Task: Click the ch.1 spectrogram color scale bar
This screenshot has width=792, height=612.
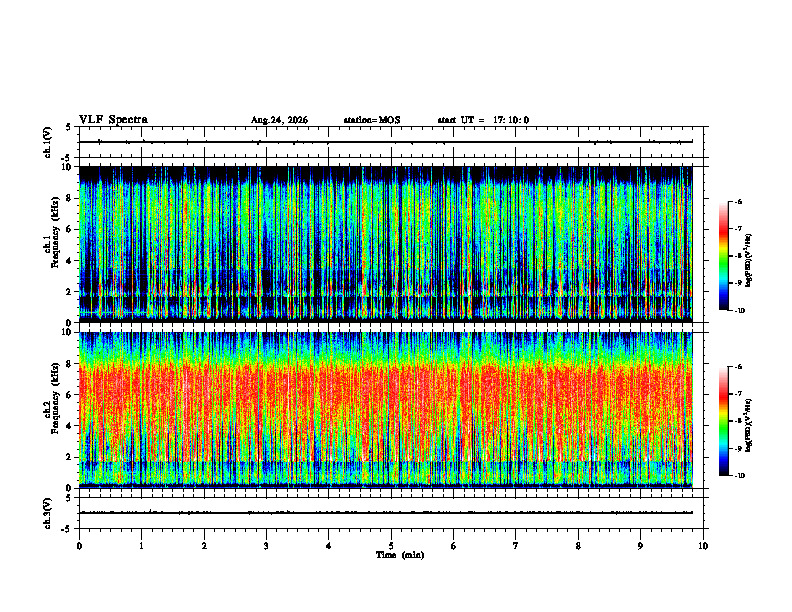Action: (723, 256)
